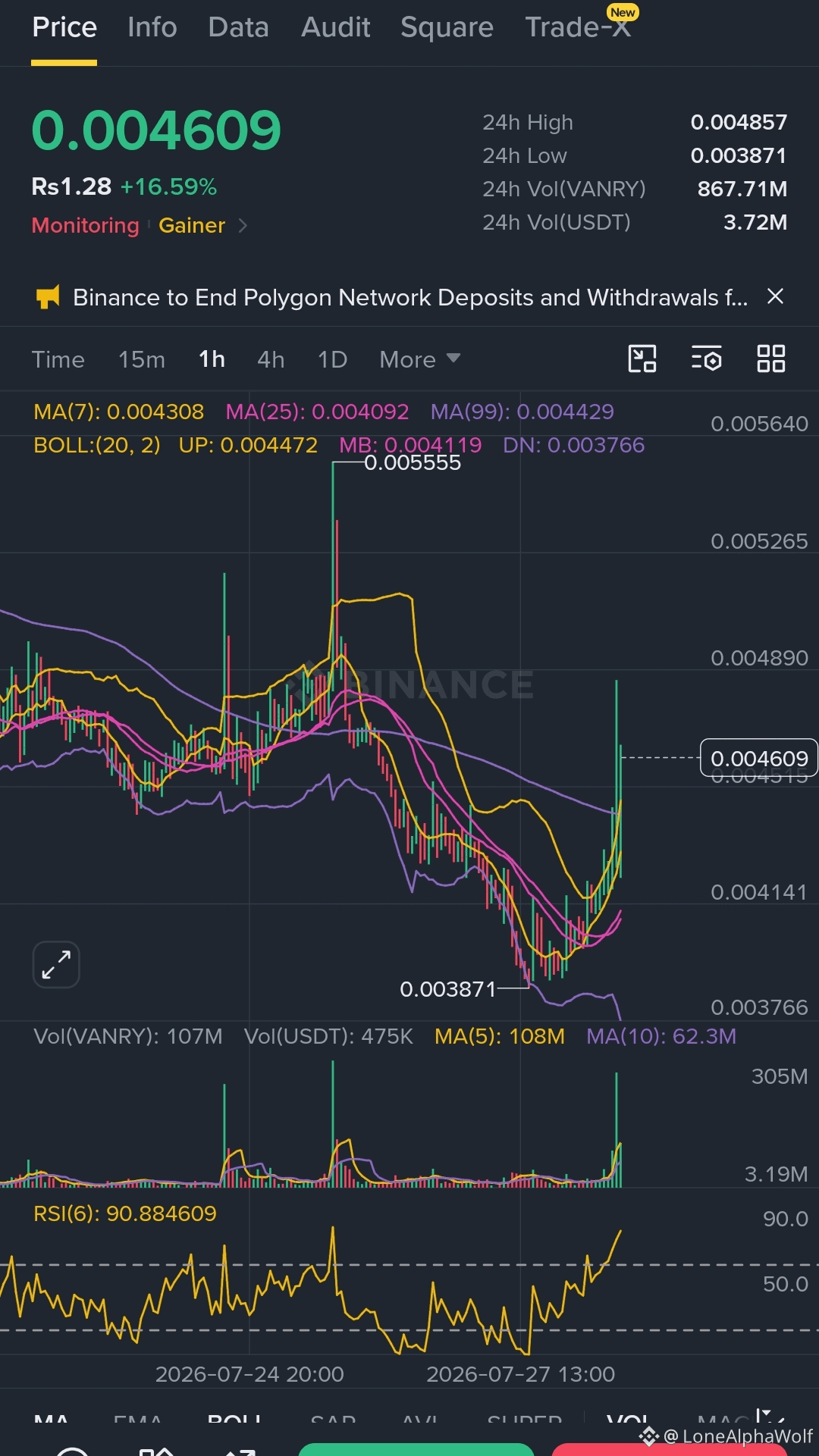819x1456 pixels.
Task: Tap the 24h High value 0.004857
Action: pos(739,122)
